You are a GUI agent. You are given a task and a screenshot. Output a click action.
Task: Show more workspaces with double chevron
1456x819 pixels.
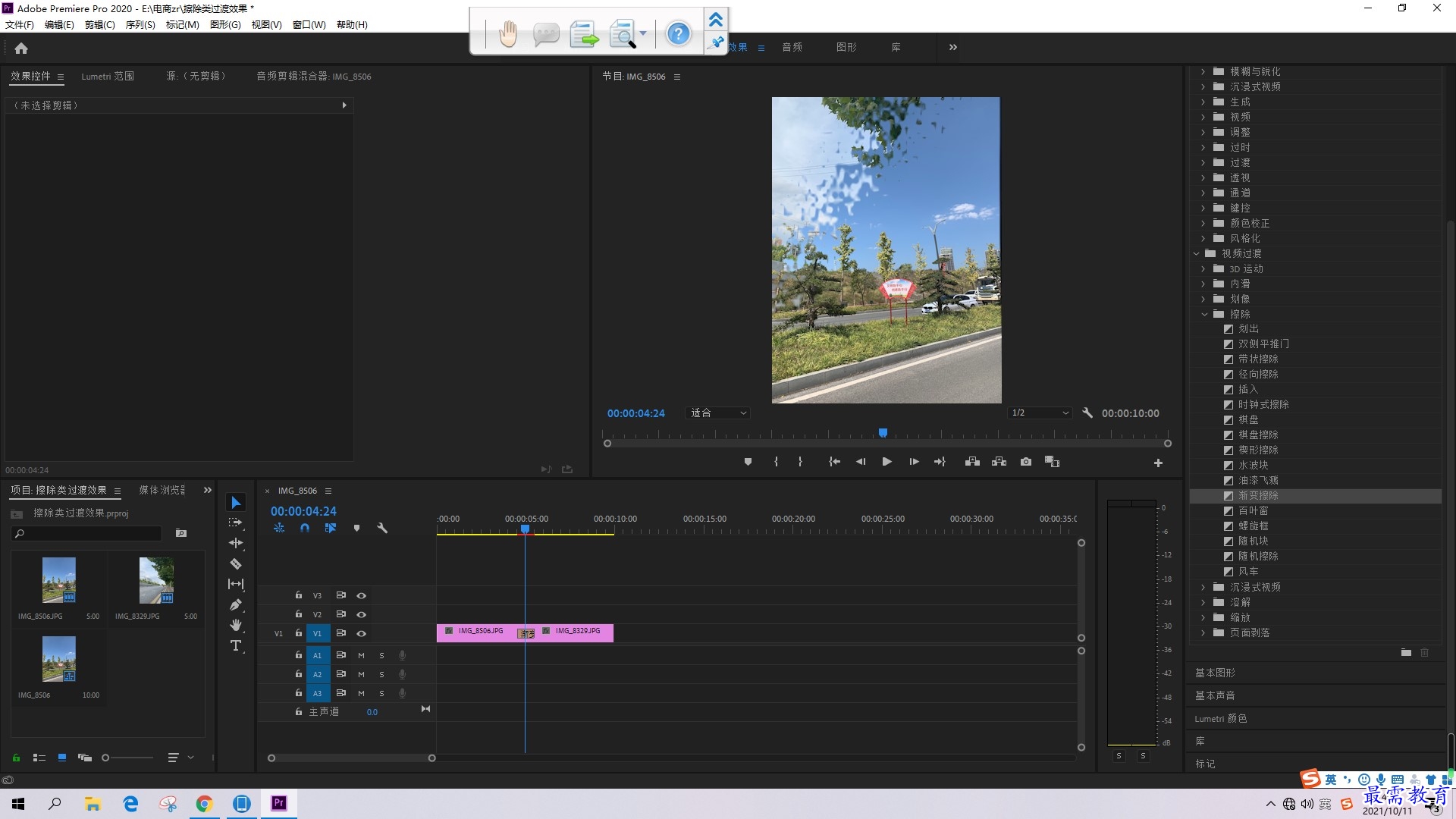click(x=953, y=47)
